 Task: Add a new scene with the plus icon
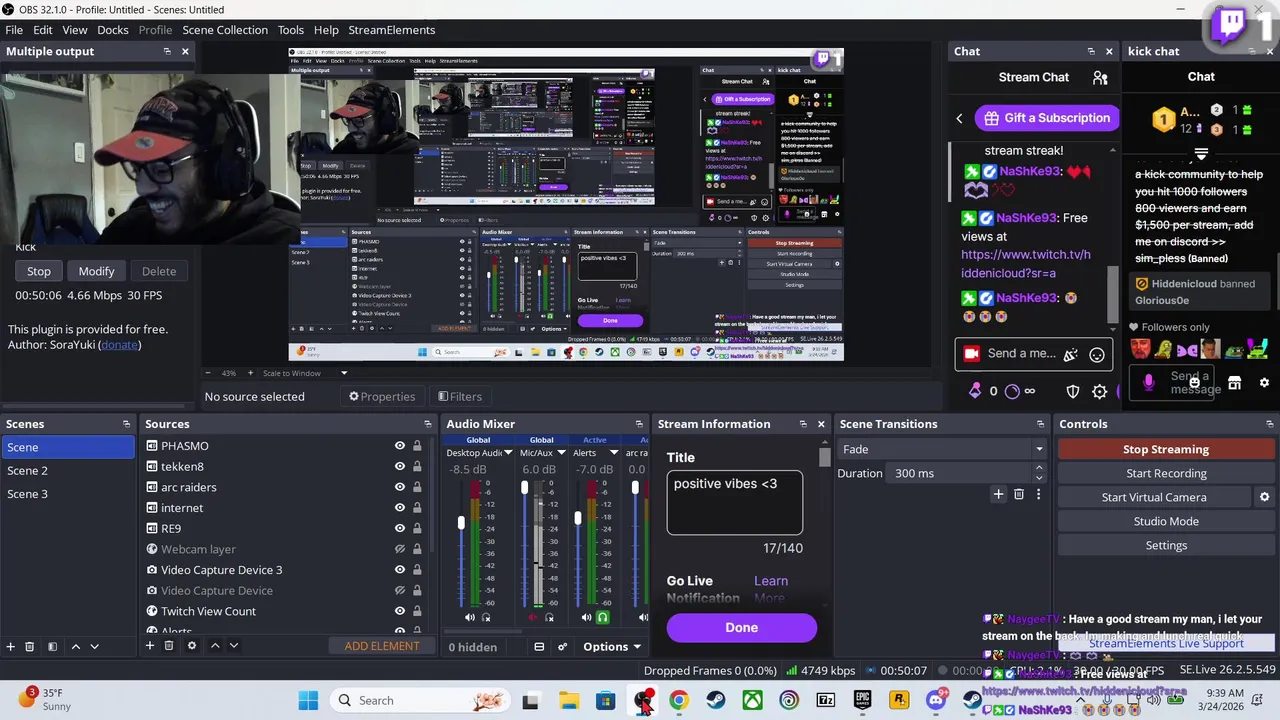click(11, 646)
